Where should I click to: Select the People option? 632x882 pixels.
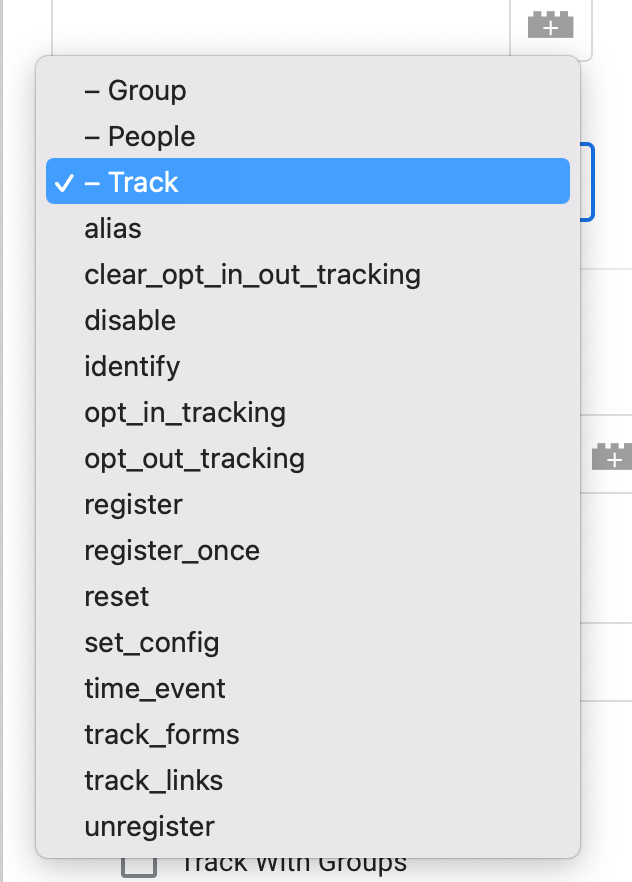click(x=140, y=137)
